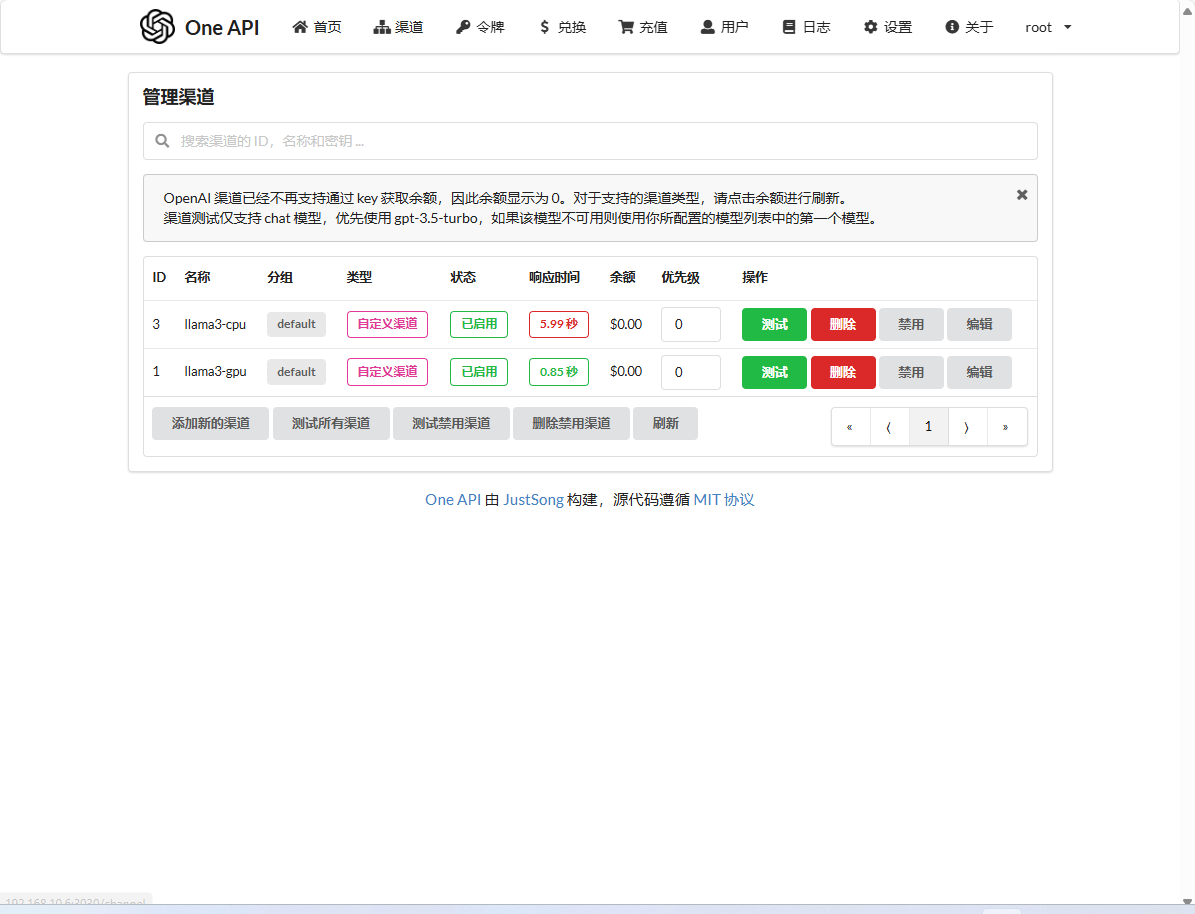The width and height of the screenshot is (1195, 914).
Task: Edit the llama3-cpu channel
Action: point(978,324)
